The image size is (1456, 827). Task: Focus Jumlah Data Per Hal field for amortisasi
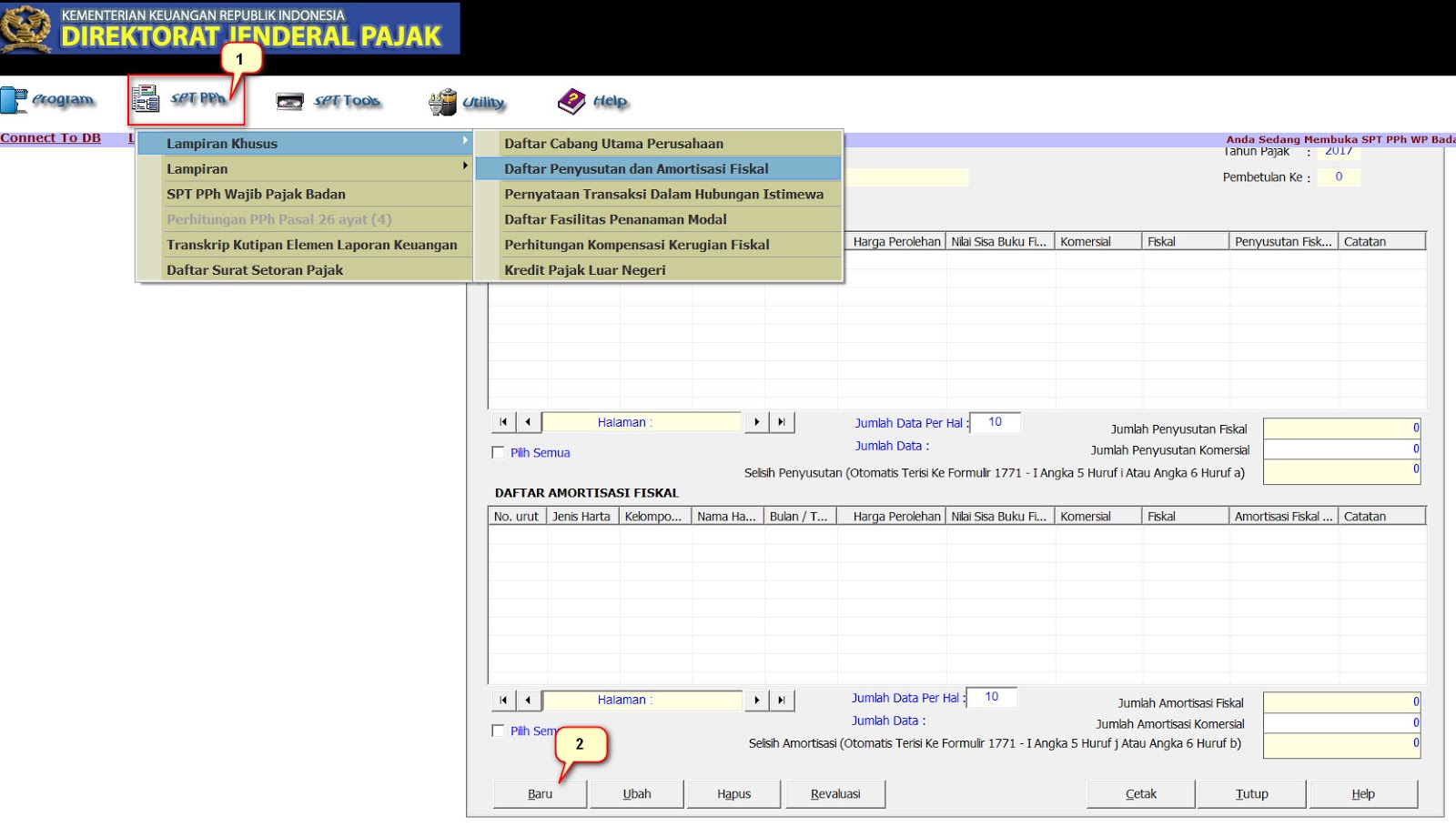tap(991, 697)
